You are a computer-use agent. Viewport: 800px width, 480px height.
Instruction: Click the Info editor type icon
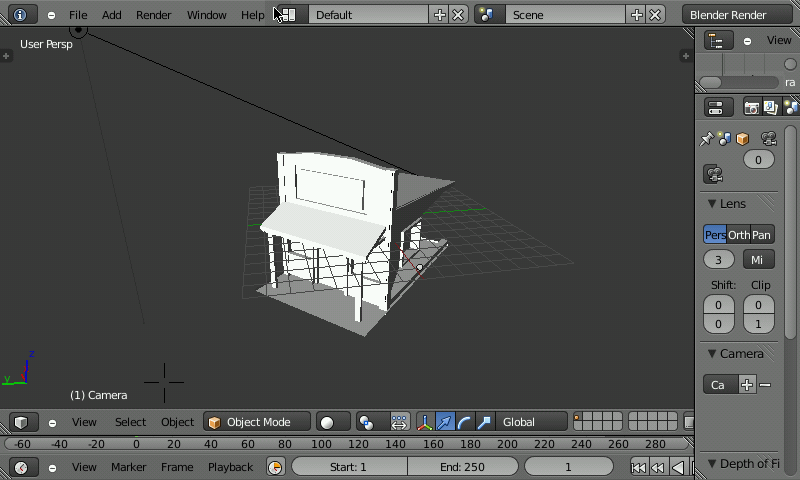point(21,15)
